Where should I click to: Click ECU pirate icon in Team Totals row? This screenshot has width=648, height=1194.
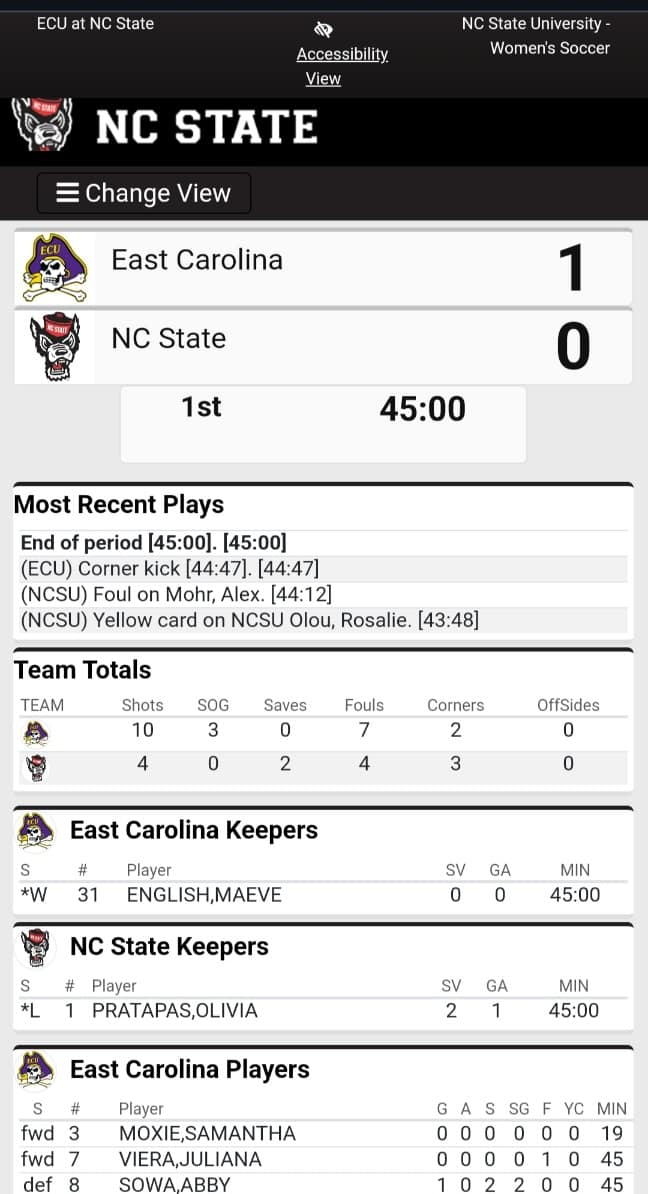coord(35,733)
